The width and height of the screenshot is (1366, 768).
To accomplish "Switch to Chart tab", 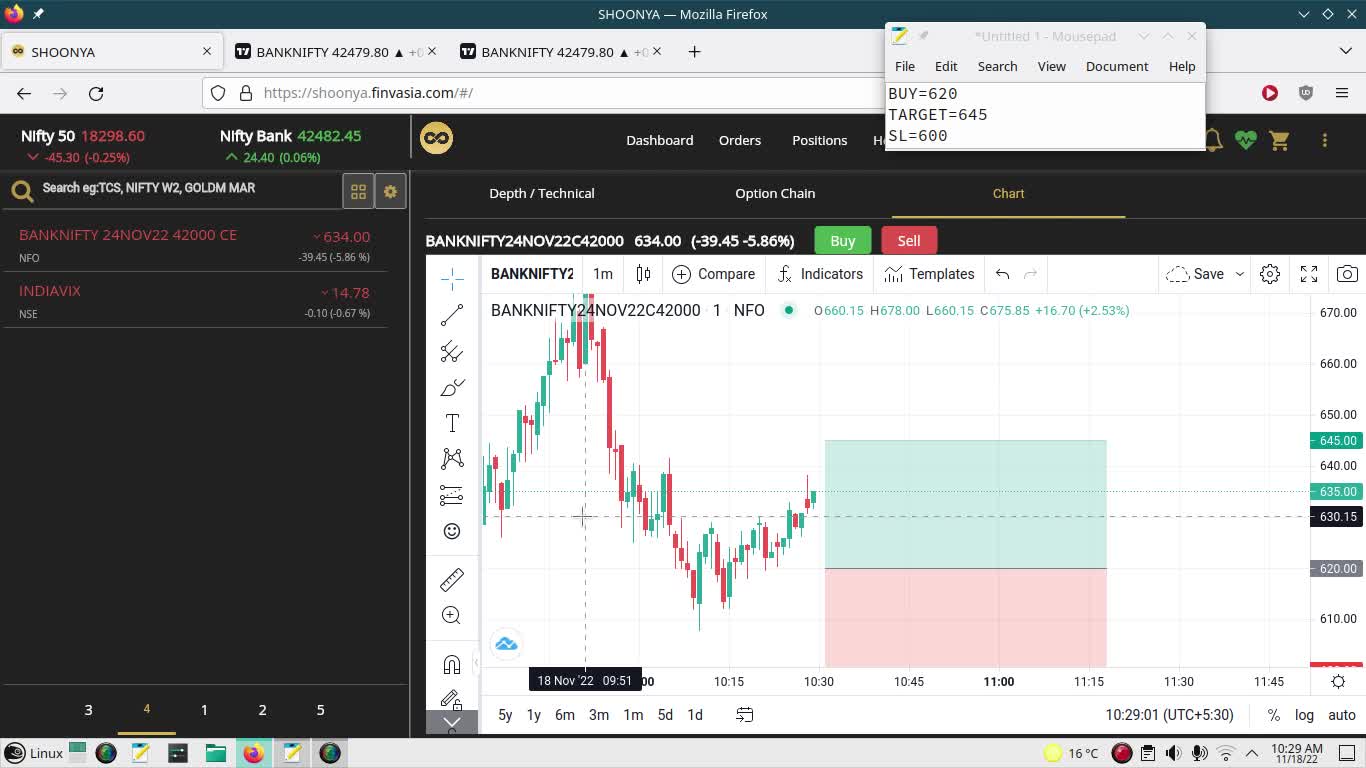I will (x=1008, y=193).
